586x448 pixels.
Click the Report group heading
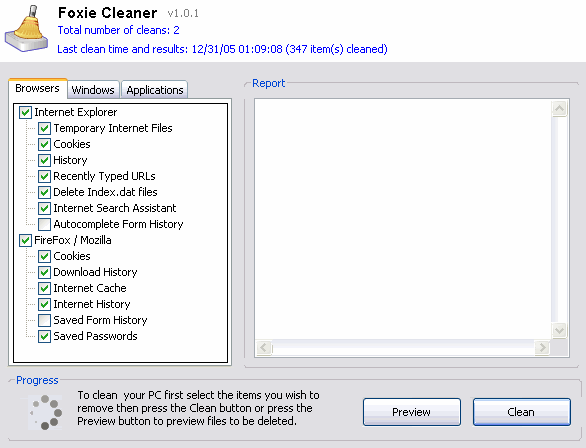[268, 83]
